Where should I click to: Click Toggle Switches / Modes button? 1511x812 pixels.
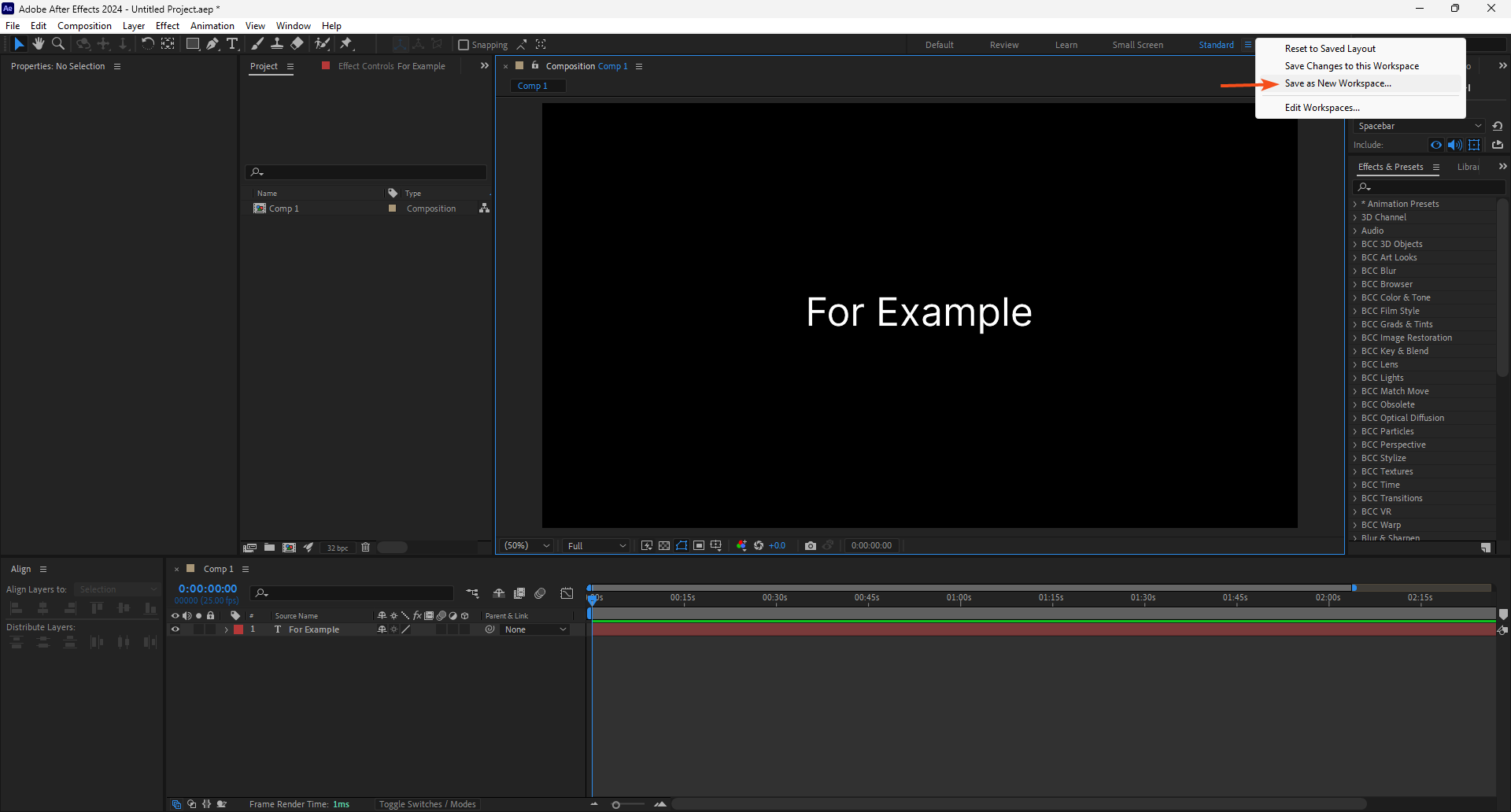(427, 804)
